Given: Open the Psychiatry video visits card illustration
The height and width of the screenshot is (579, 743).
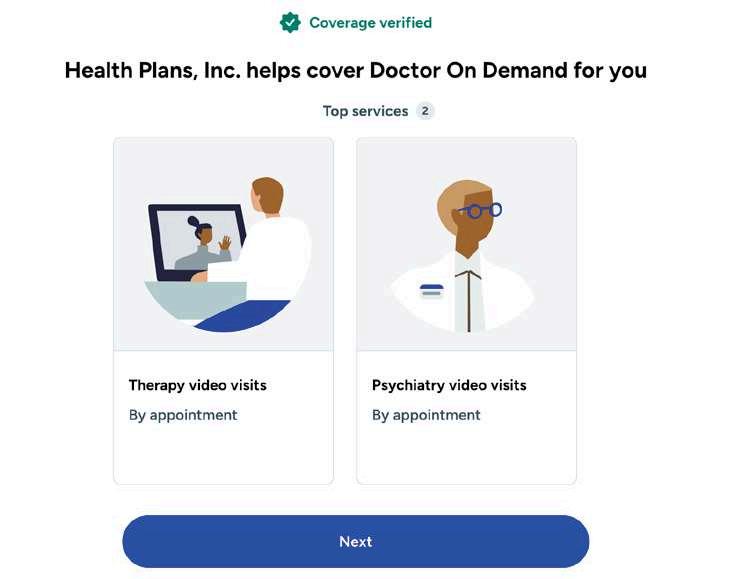Looking at the screenshot, I should [467, 244].
